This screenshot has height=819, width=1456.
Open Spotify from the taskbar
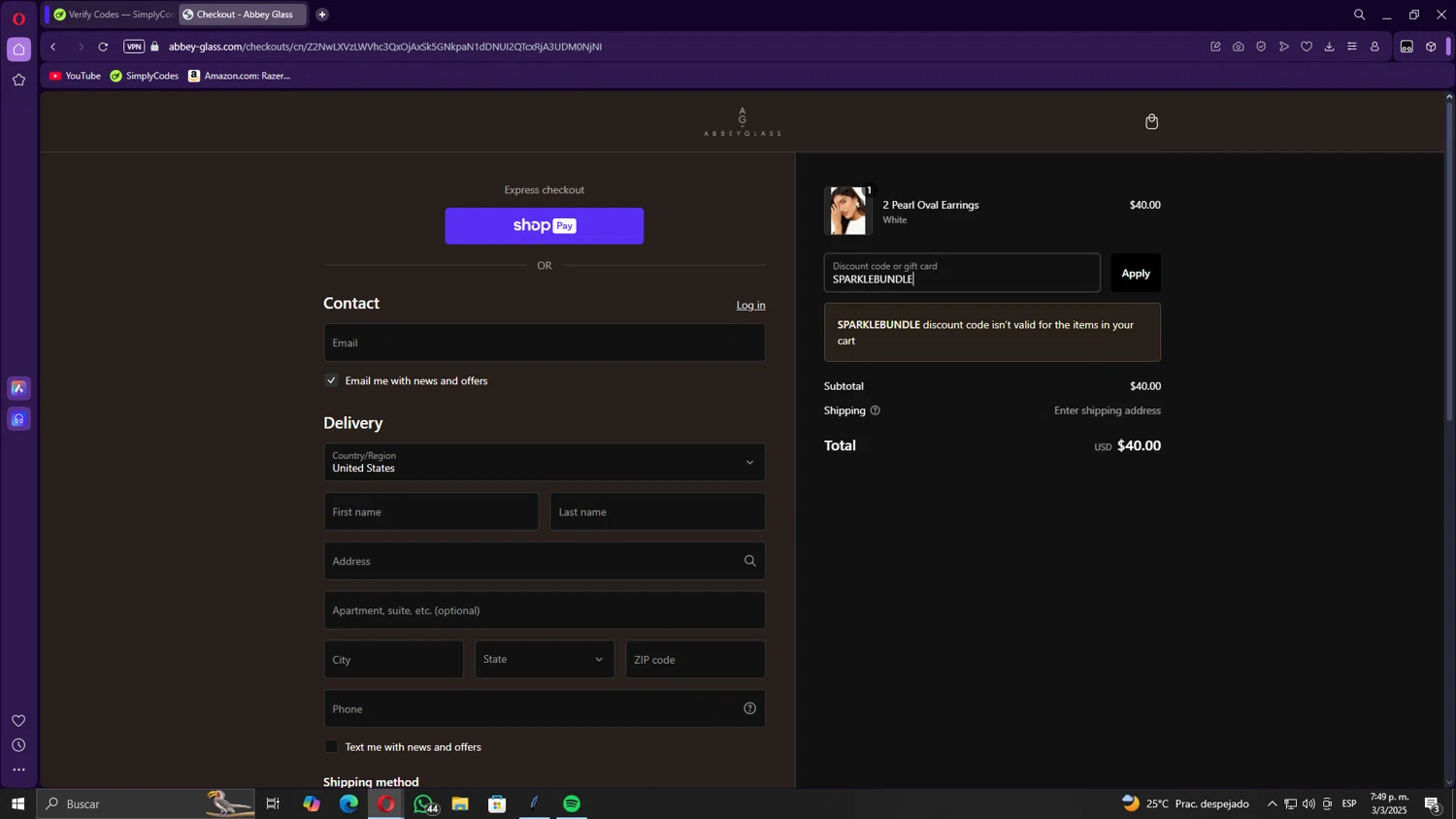click(x=572, y=803)
